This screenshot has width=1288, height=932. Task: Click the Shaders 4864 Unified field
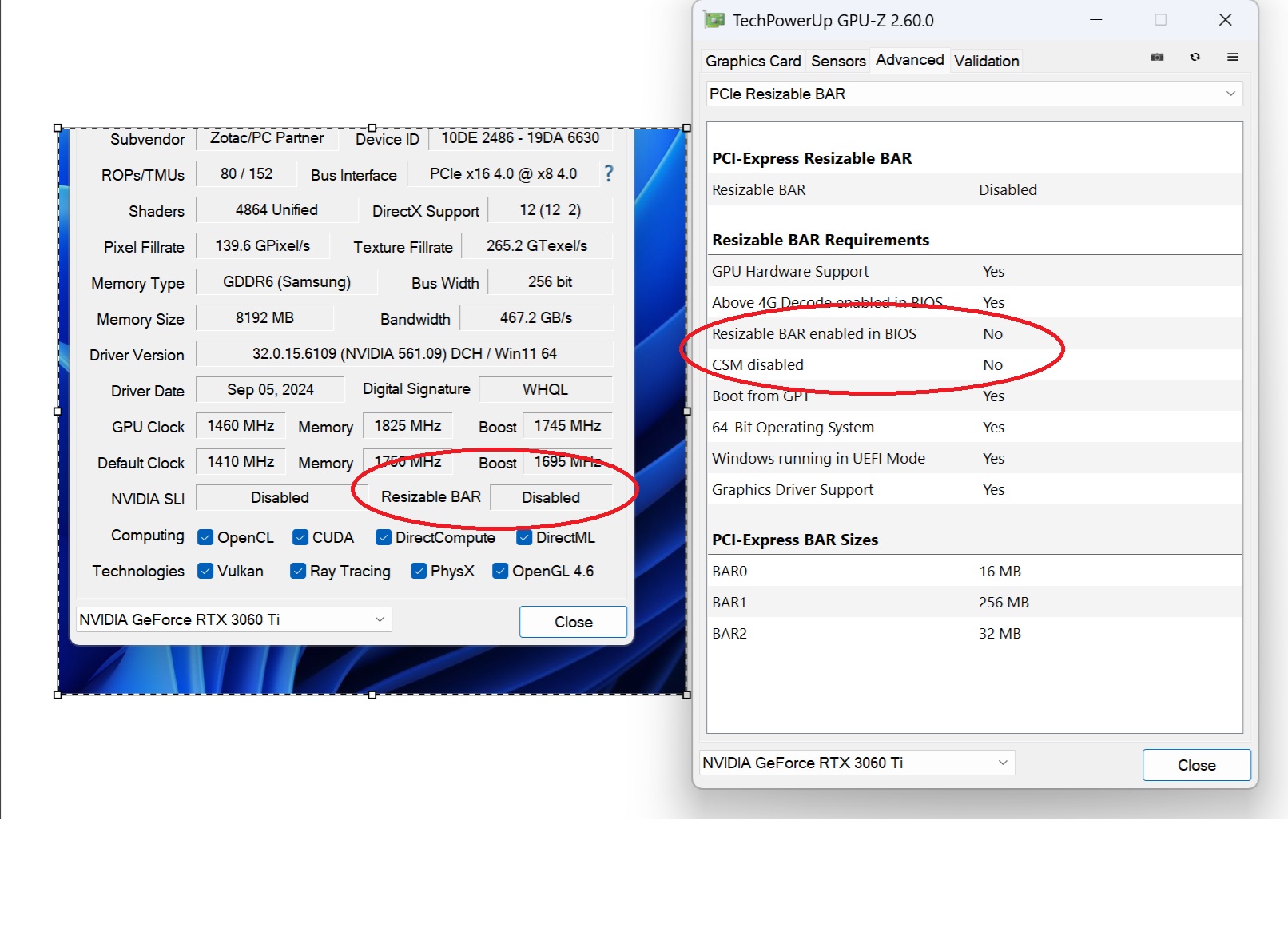click(x=276, y=209)
